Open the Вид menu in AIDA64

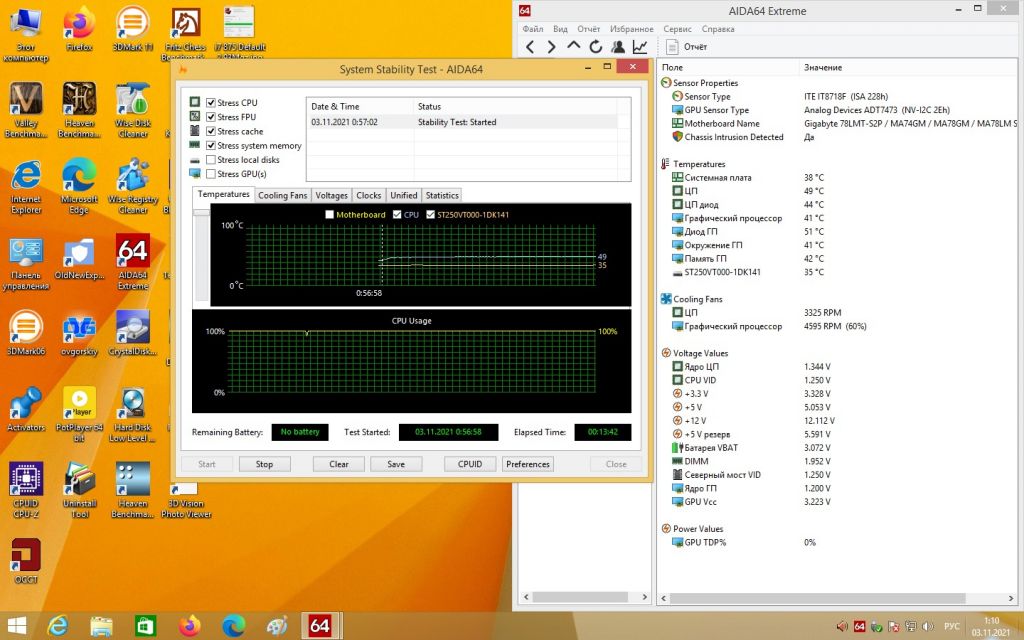[560, 29]
